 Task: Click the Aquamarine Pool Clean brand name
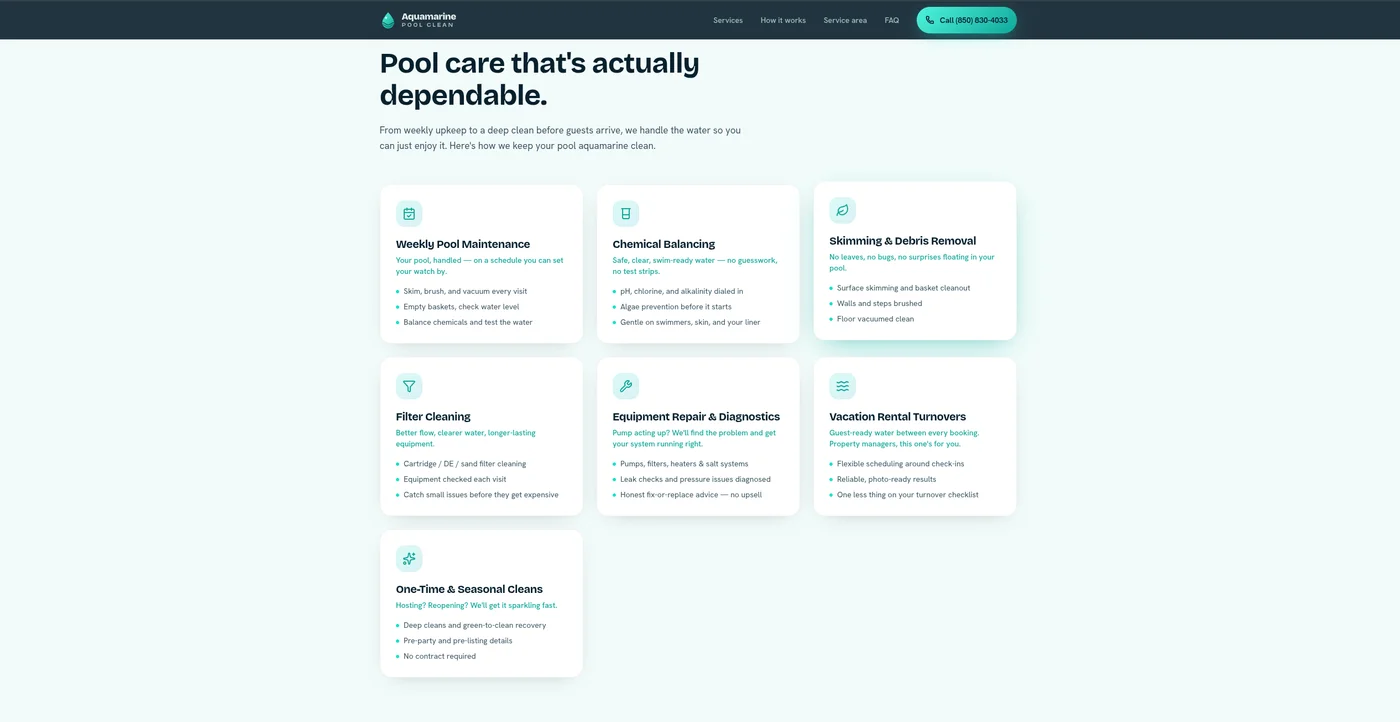coord(429,20)
